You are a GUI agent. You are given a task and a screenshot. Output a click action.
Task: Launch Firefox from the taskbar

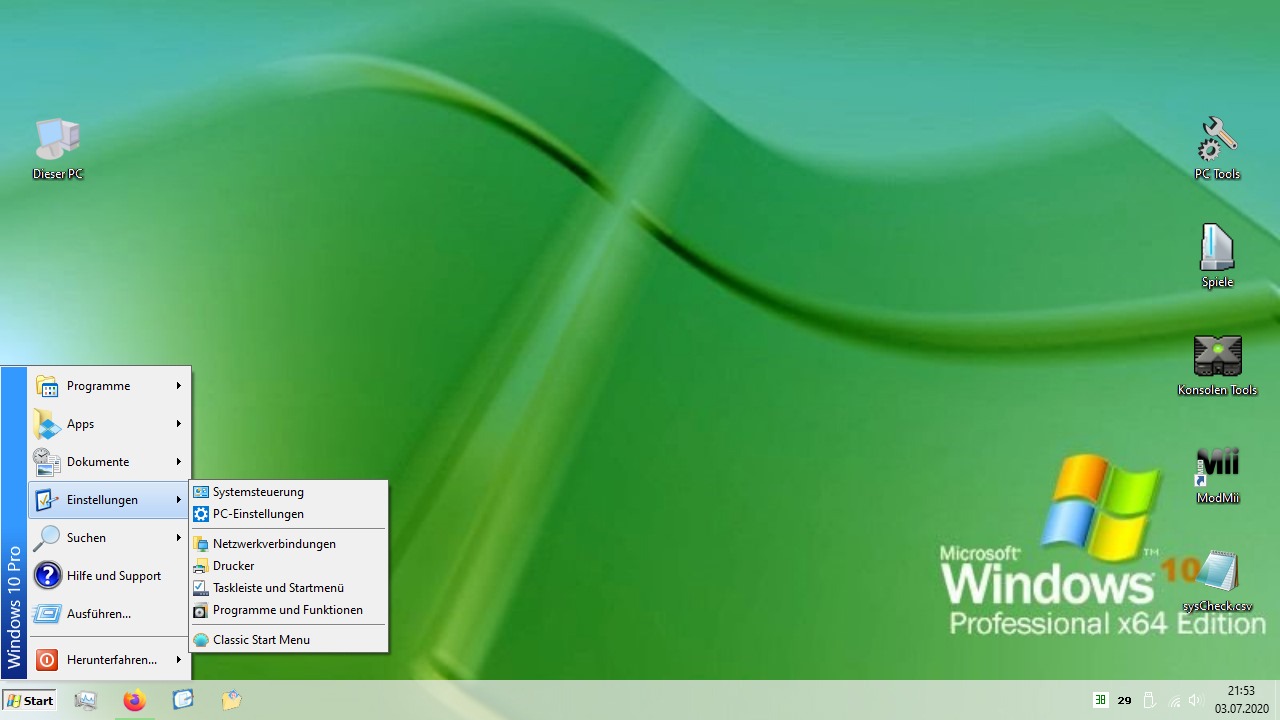tap(134, 700)
